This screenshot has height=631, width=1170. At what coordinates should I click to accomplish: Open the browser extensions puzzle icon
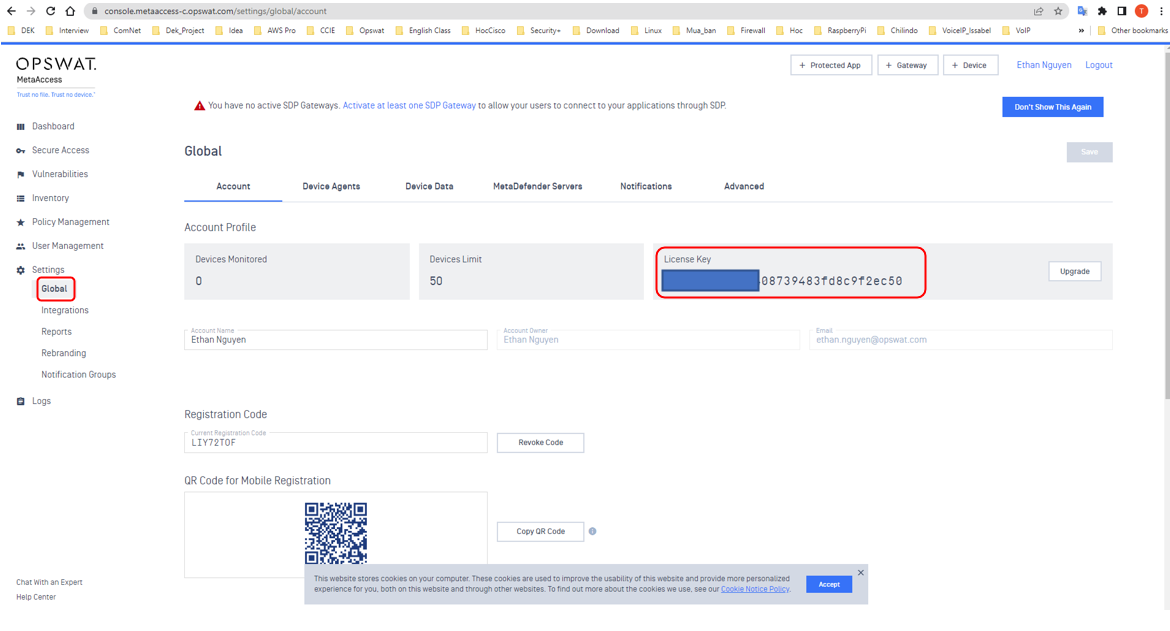[1102, 11]
